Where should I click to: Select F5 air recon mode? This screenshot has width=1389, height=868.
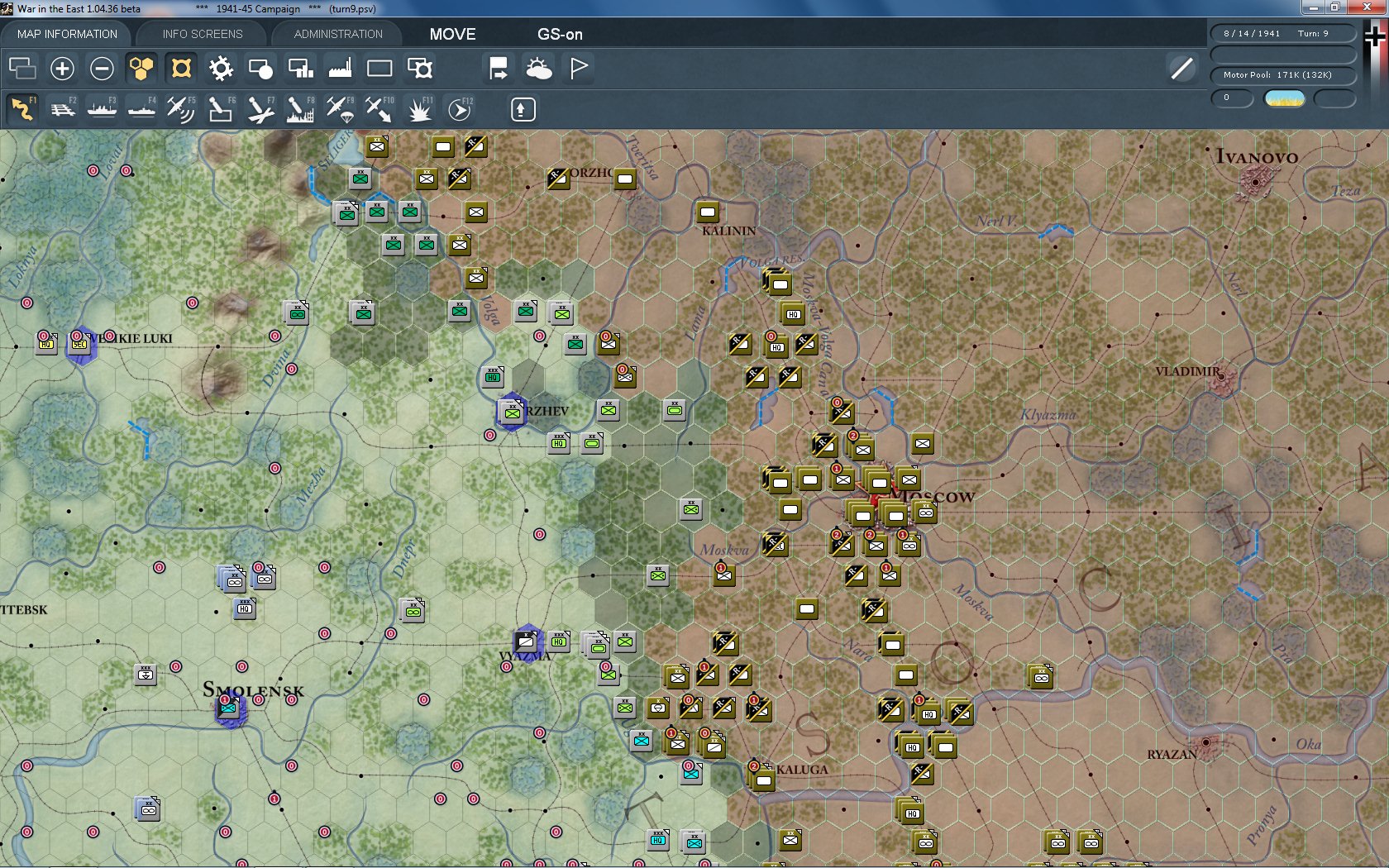click(x=181, y=109)
